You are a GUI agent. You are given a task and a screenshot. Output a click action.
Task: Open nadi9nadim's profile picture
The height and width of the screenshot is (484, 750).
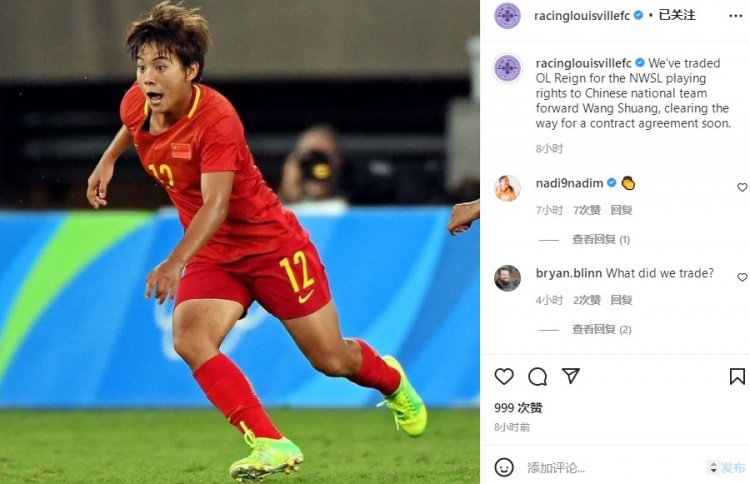(507, 188)
